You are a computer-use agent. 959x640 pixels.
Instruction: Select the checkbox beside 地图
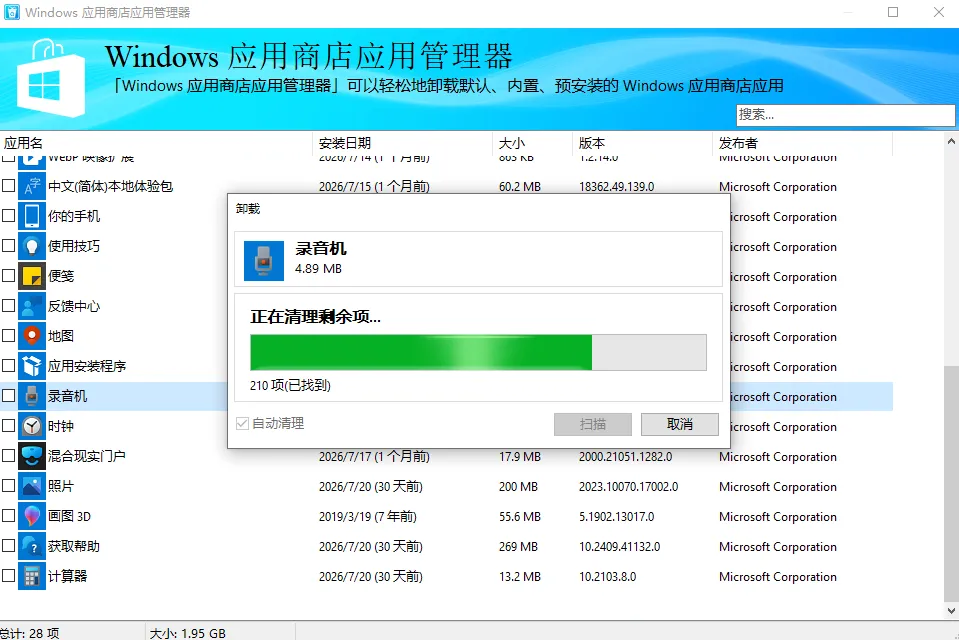(9, 335)
